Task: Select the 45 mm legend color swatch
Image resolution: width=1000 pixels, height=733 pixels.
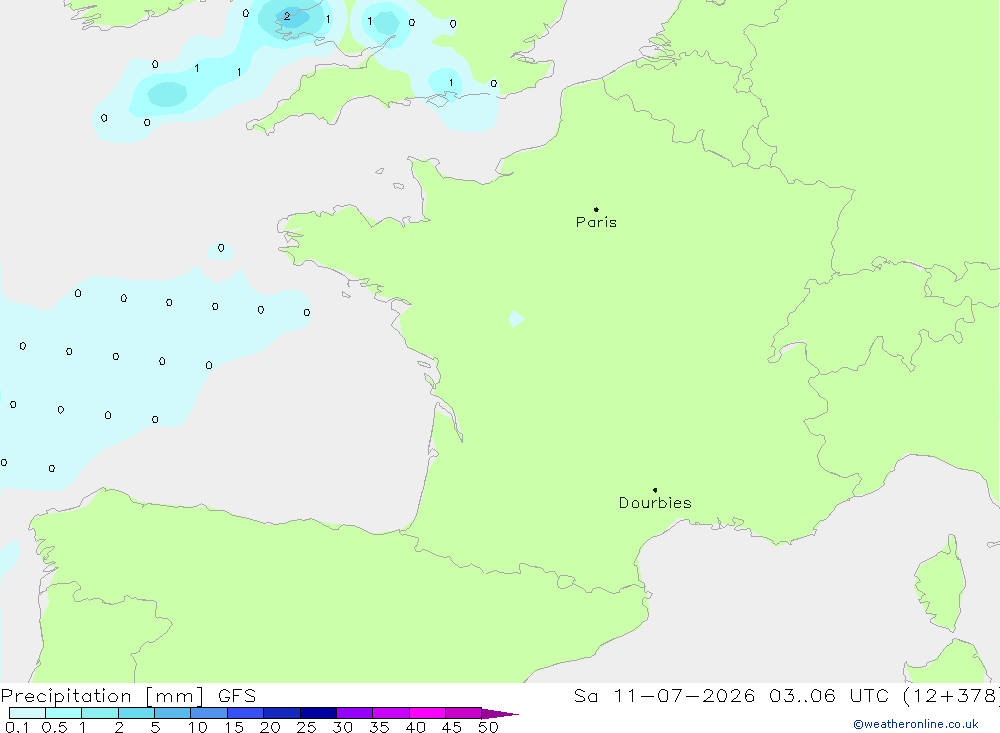Action: tap(464, 713)
